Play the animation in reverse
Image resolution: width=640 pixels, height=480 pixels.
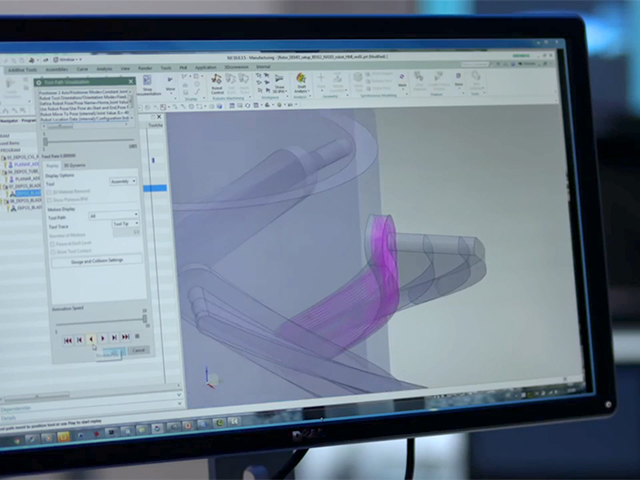[91, 339]
